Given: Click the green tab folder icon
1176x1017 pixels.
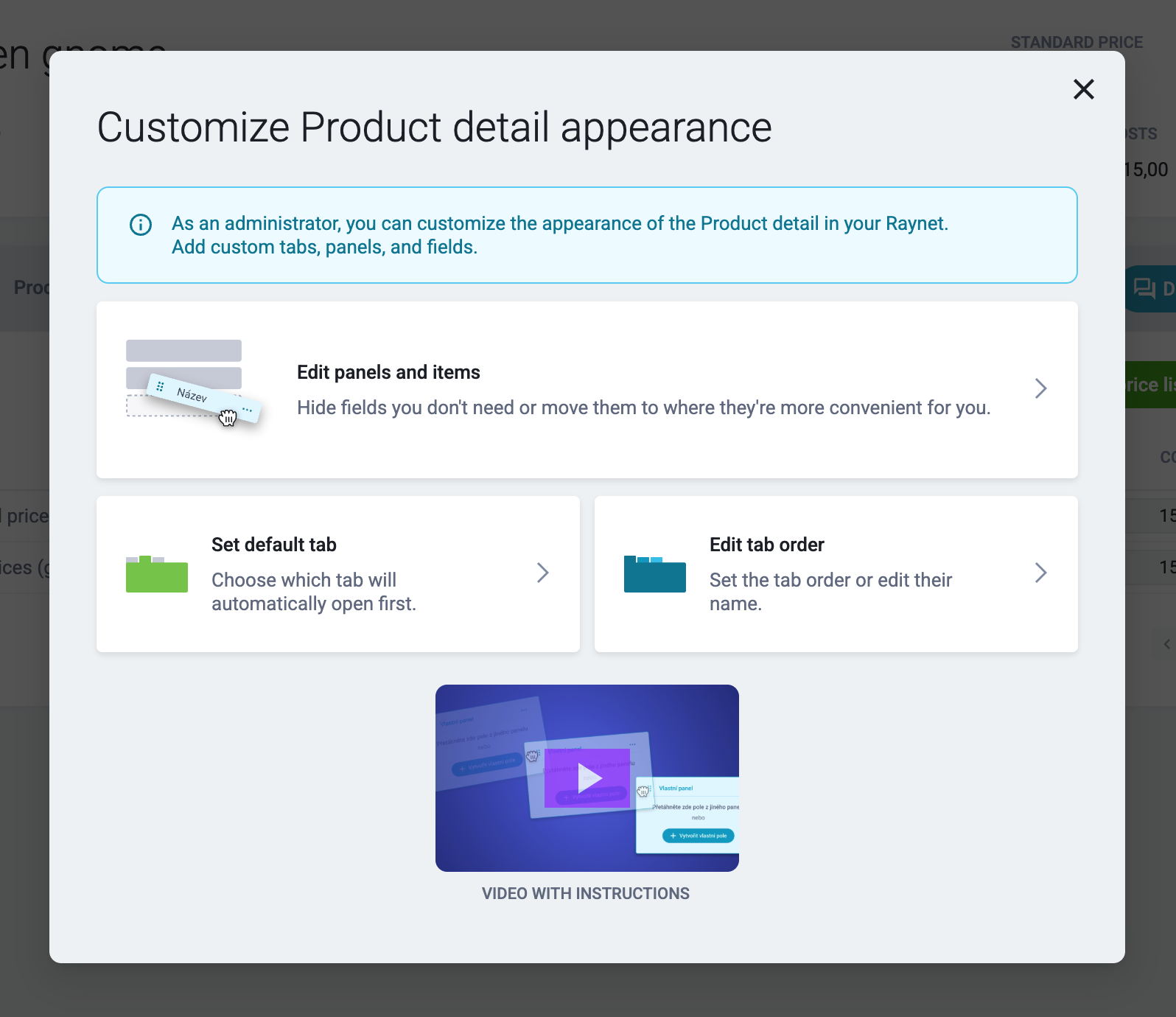Looking at the screenshot, I should pyautogui.click(x=157, y=574).
